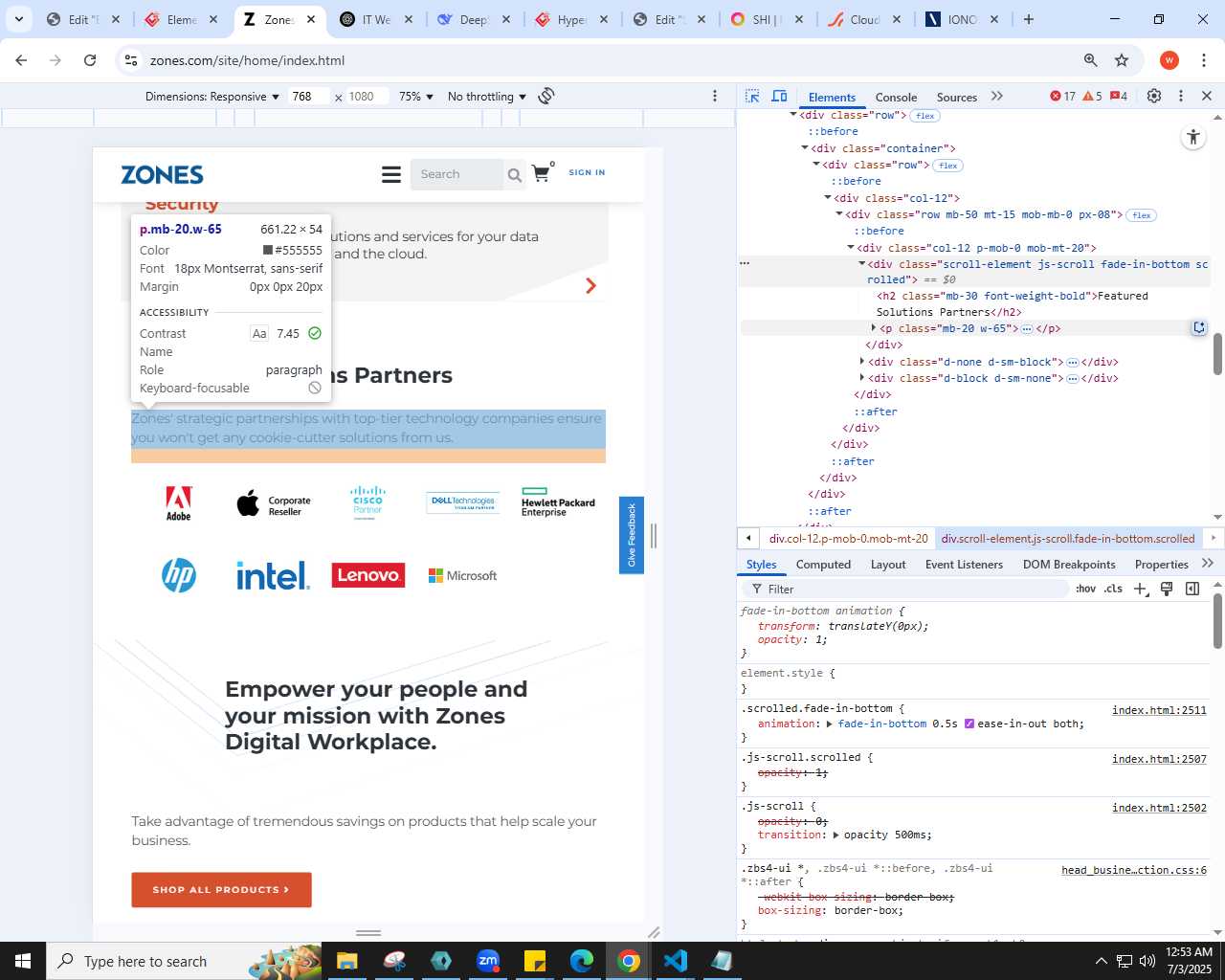Click the ZONES logo
Image resolution: width=1225 pixels, height=980 pixels.
coord(162,175)
